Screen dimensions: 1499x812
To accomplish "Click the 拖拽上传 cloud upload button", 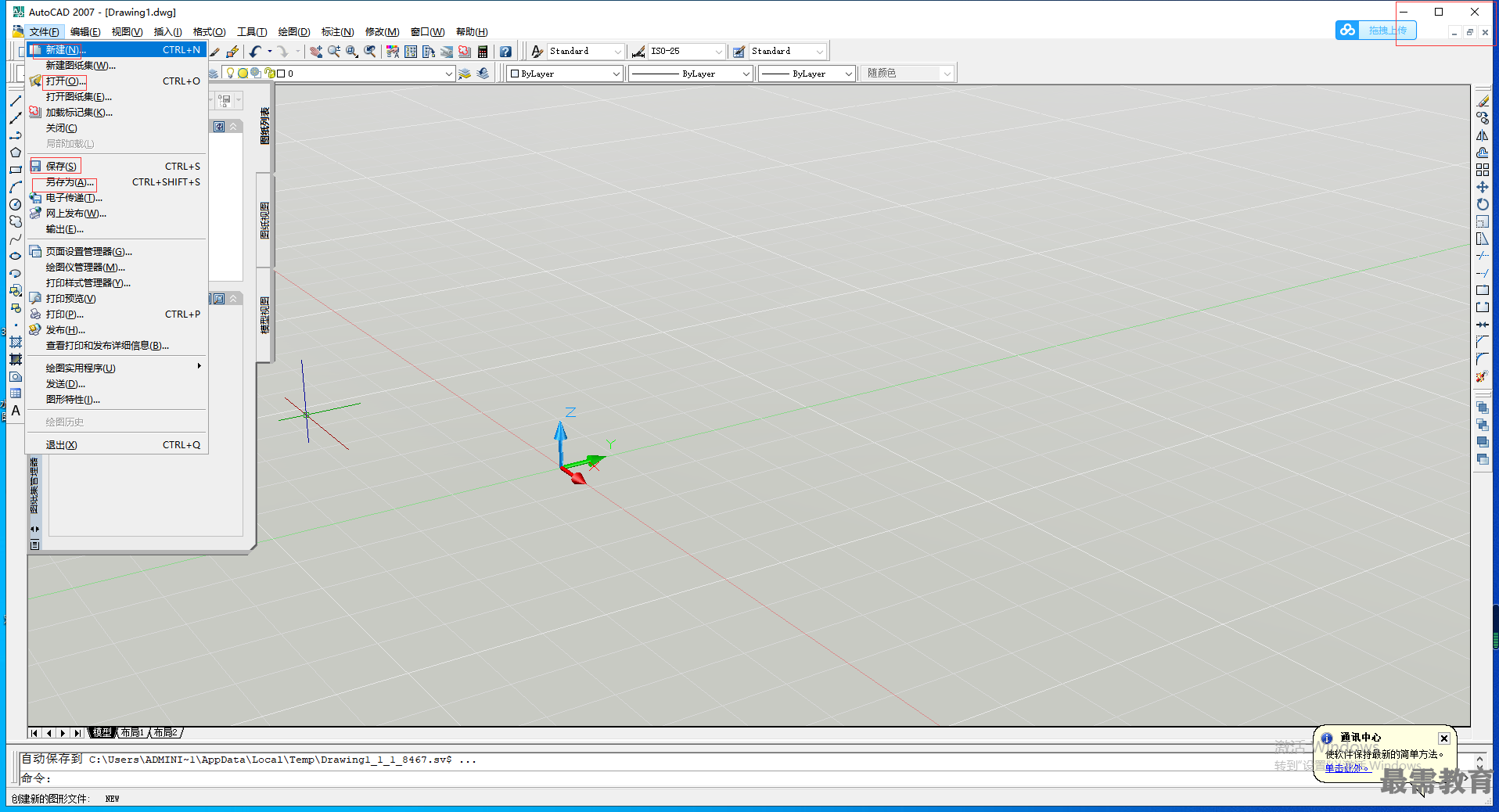I will (x=1376, y=30).
